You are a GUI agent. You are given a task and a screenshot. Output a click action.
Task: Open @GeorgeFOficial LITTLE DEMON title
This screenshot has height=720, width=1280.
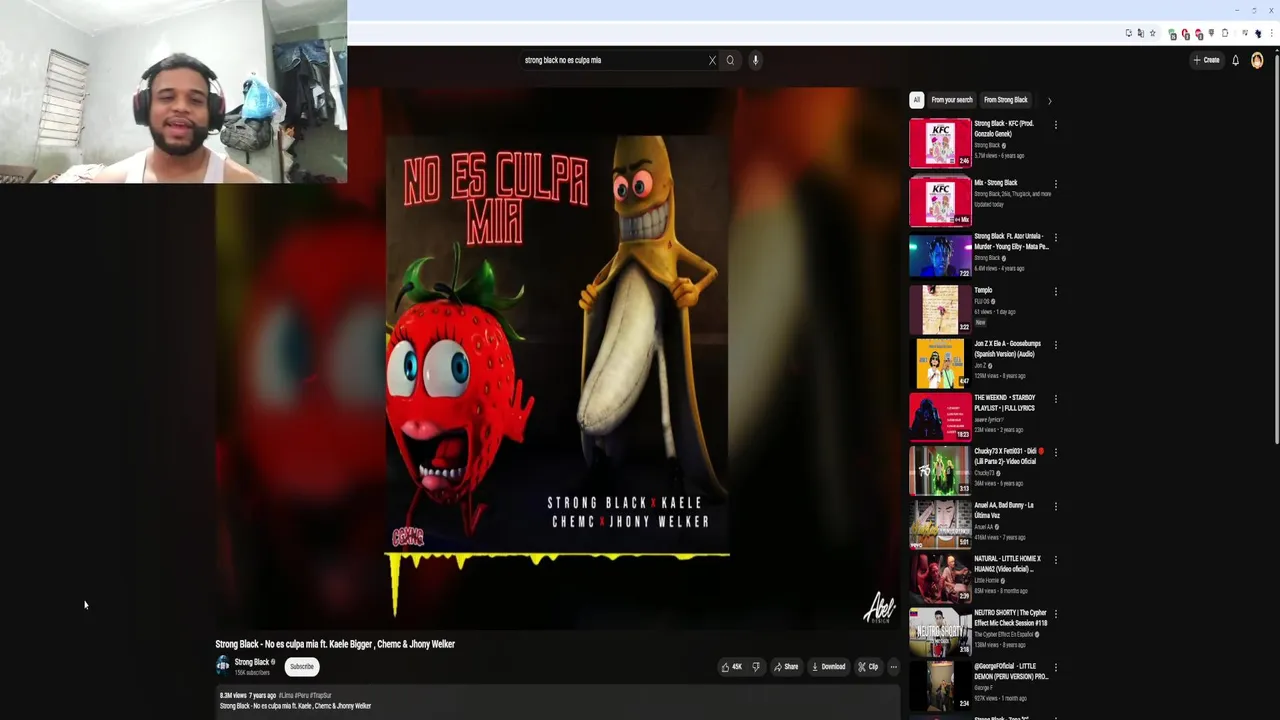pos(1011,671)
